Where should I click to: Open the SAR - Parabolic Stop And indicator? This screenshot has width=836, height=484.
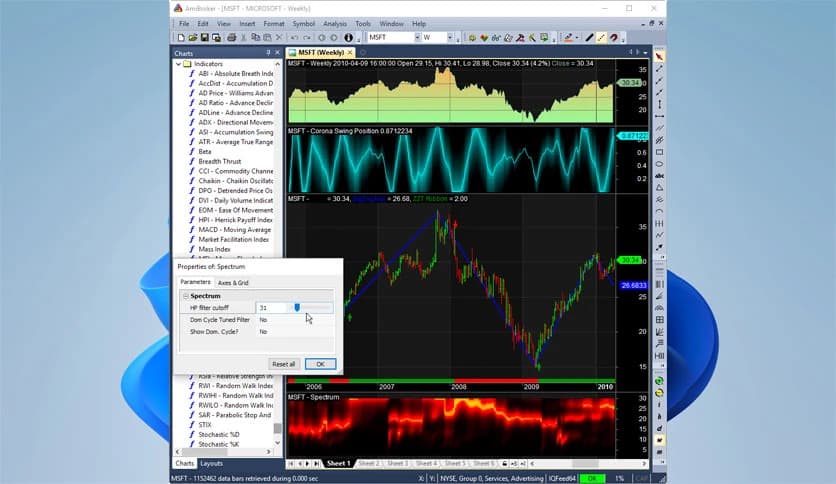pyautogui.click(x=235, y=415)
